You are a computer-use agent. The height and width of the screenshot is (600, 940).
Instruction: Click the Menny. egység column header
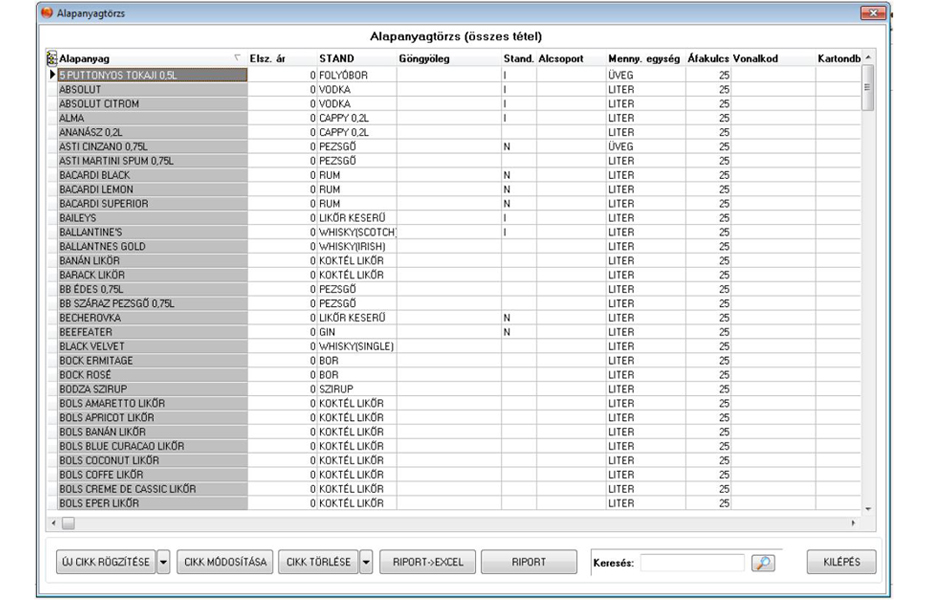click(646, 58)
